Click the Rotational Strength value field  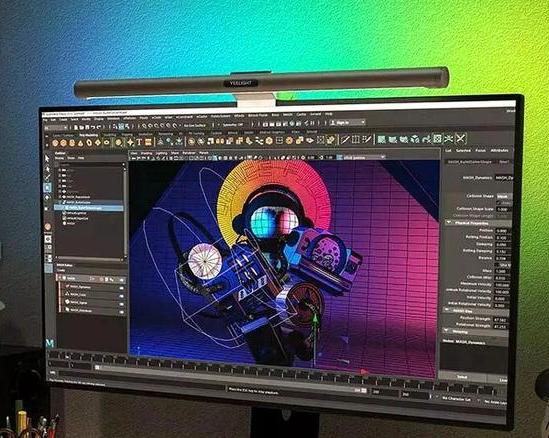500,327
